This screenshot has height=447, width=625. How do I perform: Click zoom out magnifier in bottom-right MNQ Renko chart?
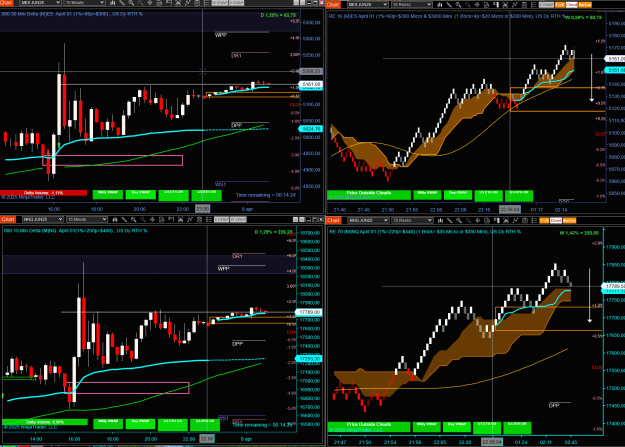tap(468, 221)
